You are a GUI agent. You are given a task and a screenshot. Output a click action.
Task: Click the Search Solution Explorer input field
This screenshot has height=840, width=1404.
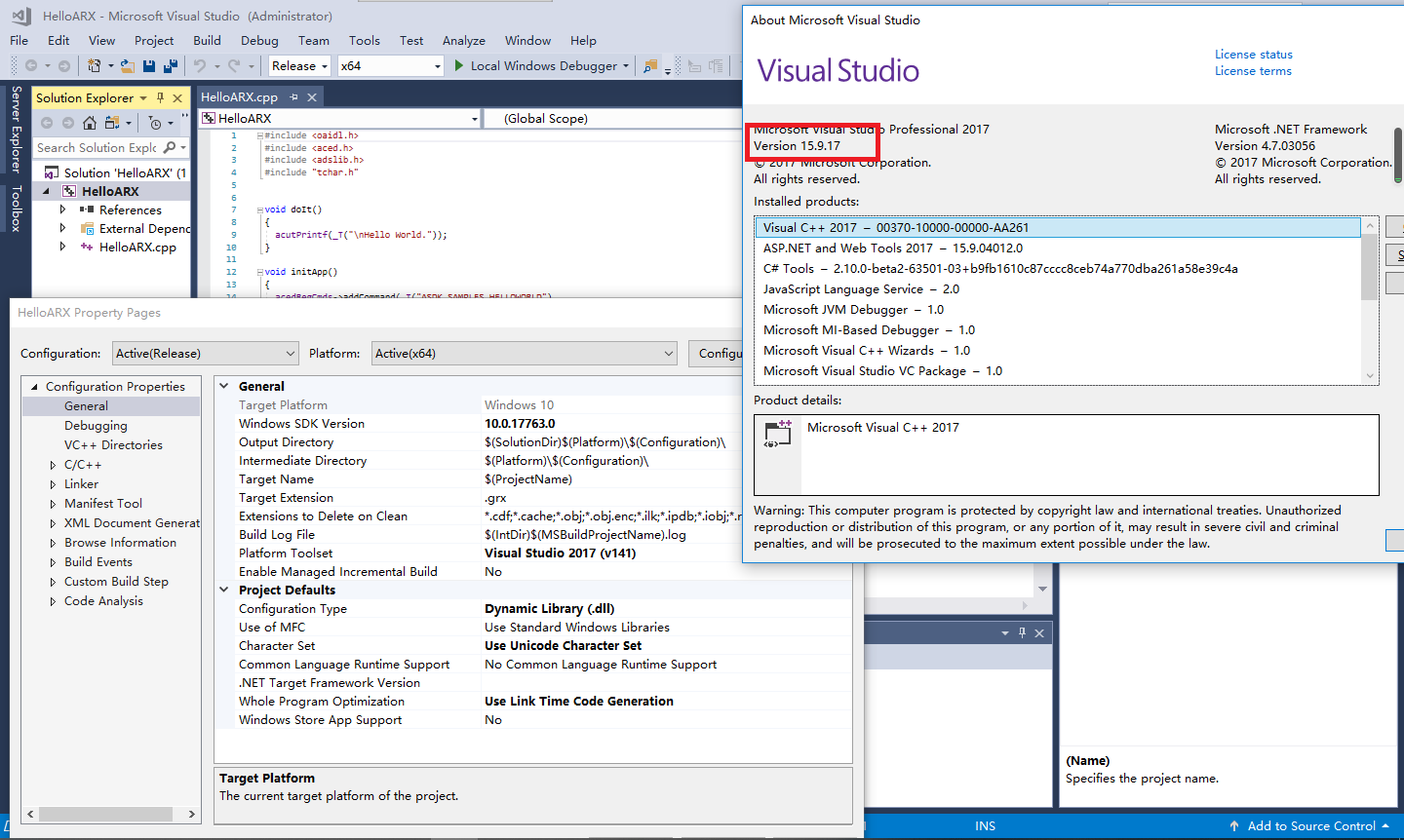coord(97,147)
